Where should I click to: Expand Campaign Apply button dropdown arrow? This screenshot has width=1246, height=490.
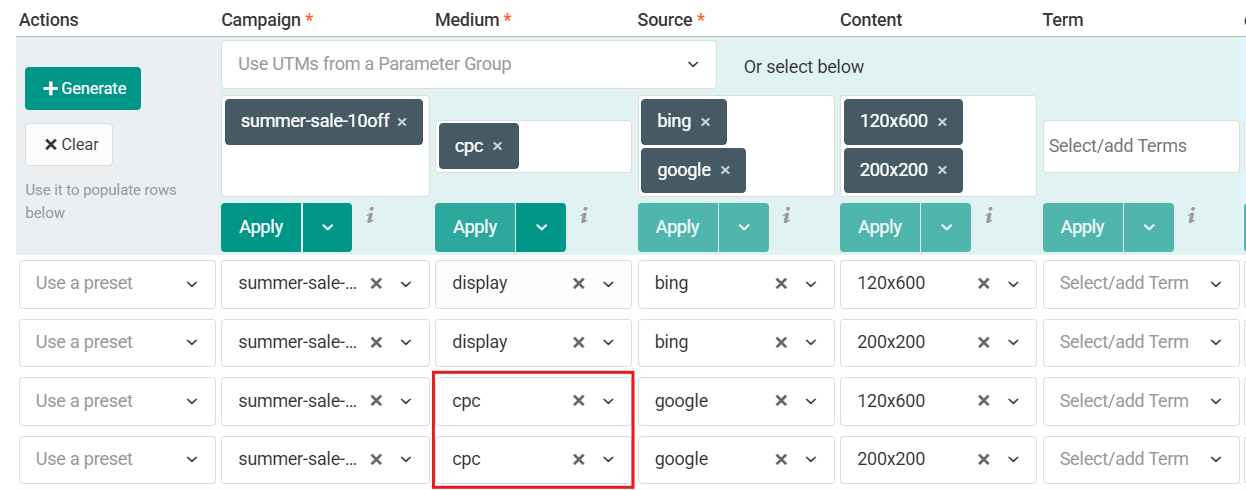tap(327, 227)
